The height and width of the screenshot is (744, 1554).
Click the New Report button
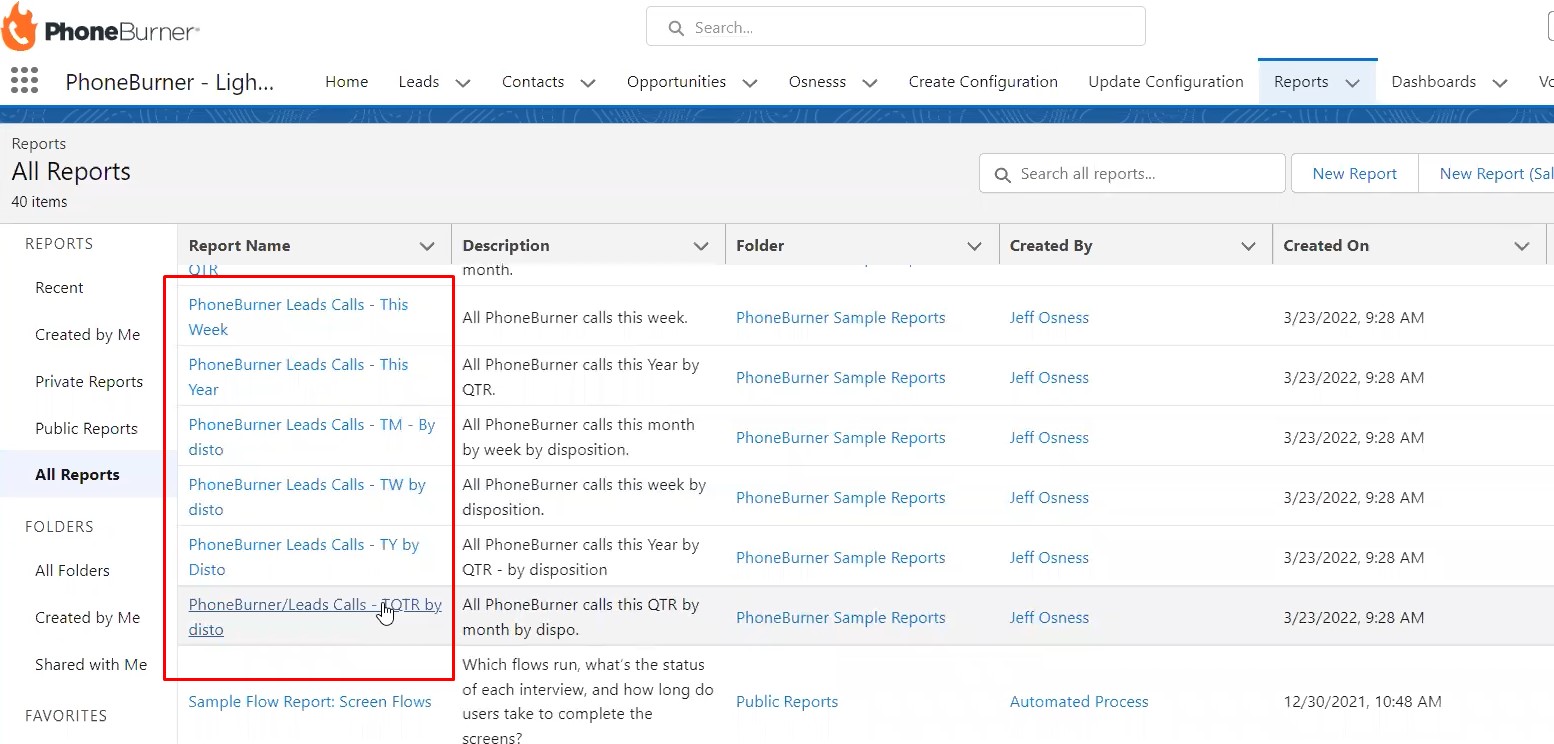1354,173
